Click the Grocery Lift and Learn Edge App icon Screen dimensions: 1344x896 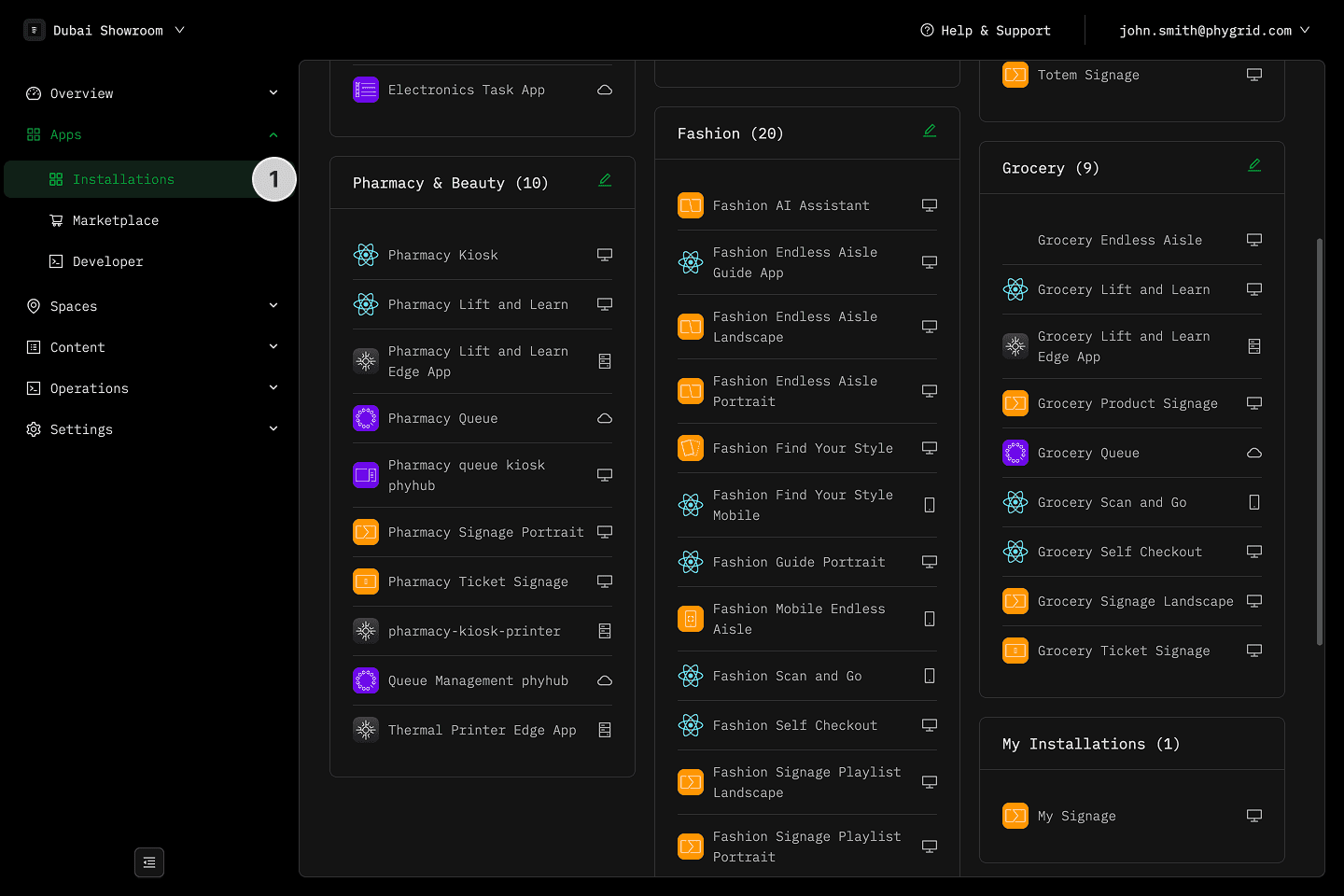(1015, 346)
